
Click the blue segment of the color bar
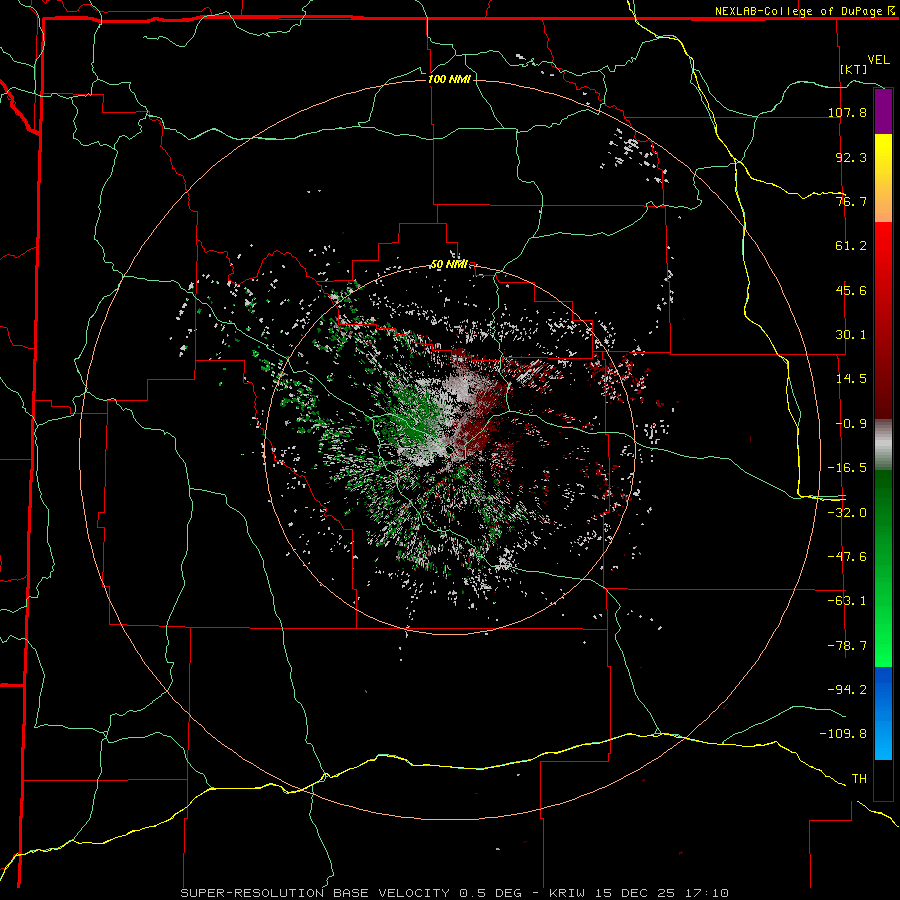[883, 713]
